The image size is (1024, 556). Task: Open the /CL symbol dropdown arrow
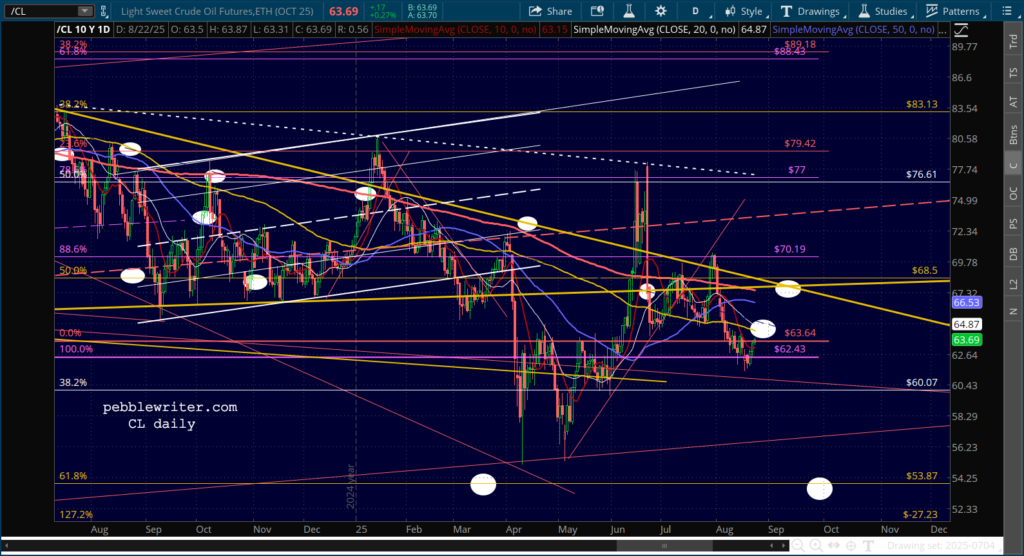click(x=85, y=11)
